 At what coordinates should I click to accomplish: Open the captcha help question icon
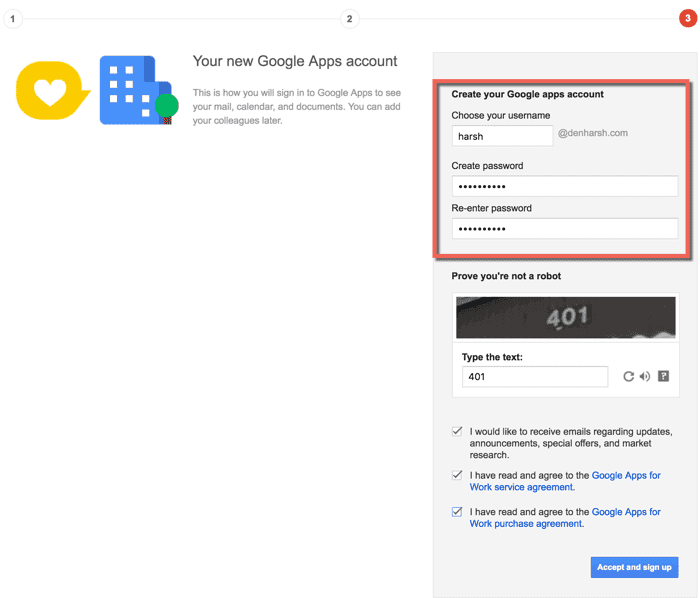[x=663, y=376]
